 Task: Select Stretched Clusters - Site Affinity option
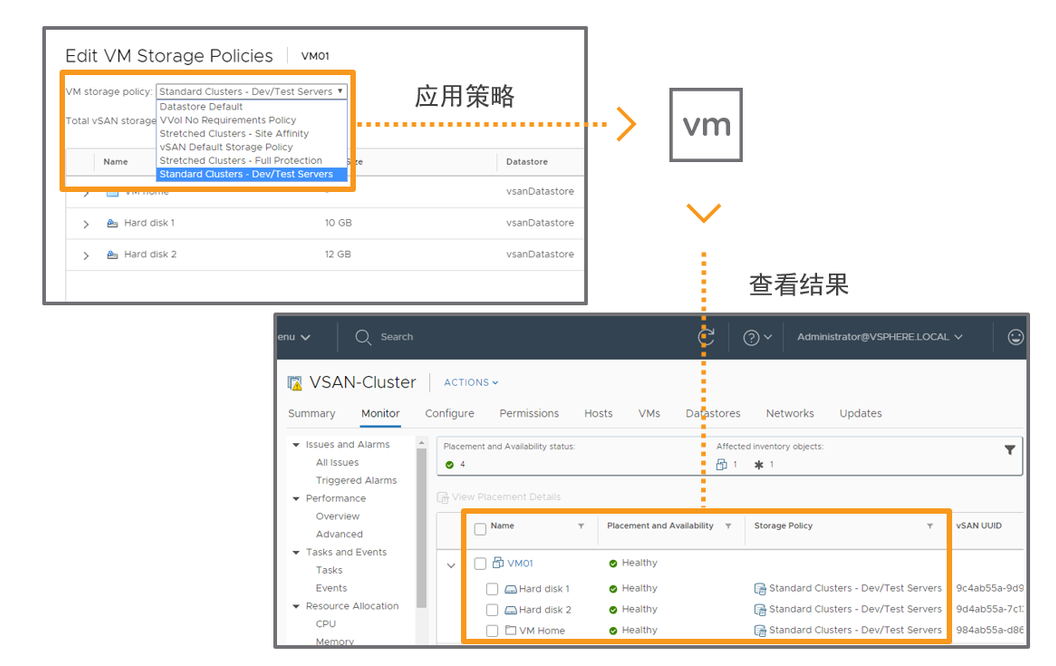pyautogui.click(x=252, y=133)
